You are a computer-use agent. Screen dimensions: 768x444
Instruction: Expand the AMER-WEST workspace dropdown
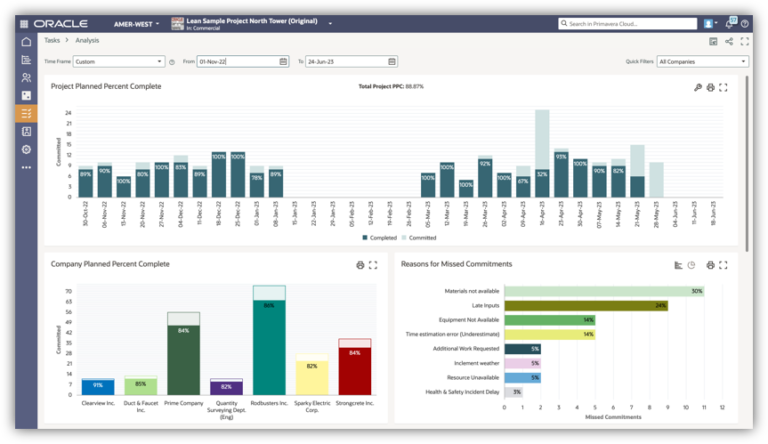click(137, 22)
